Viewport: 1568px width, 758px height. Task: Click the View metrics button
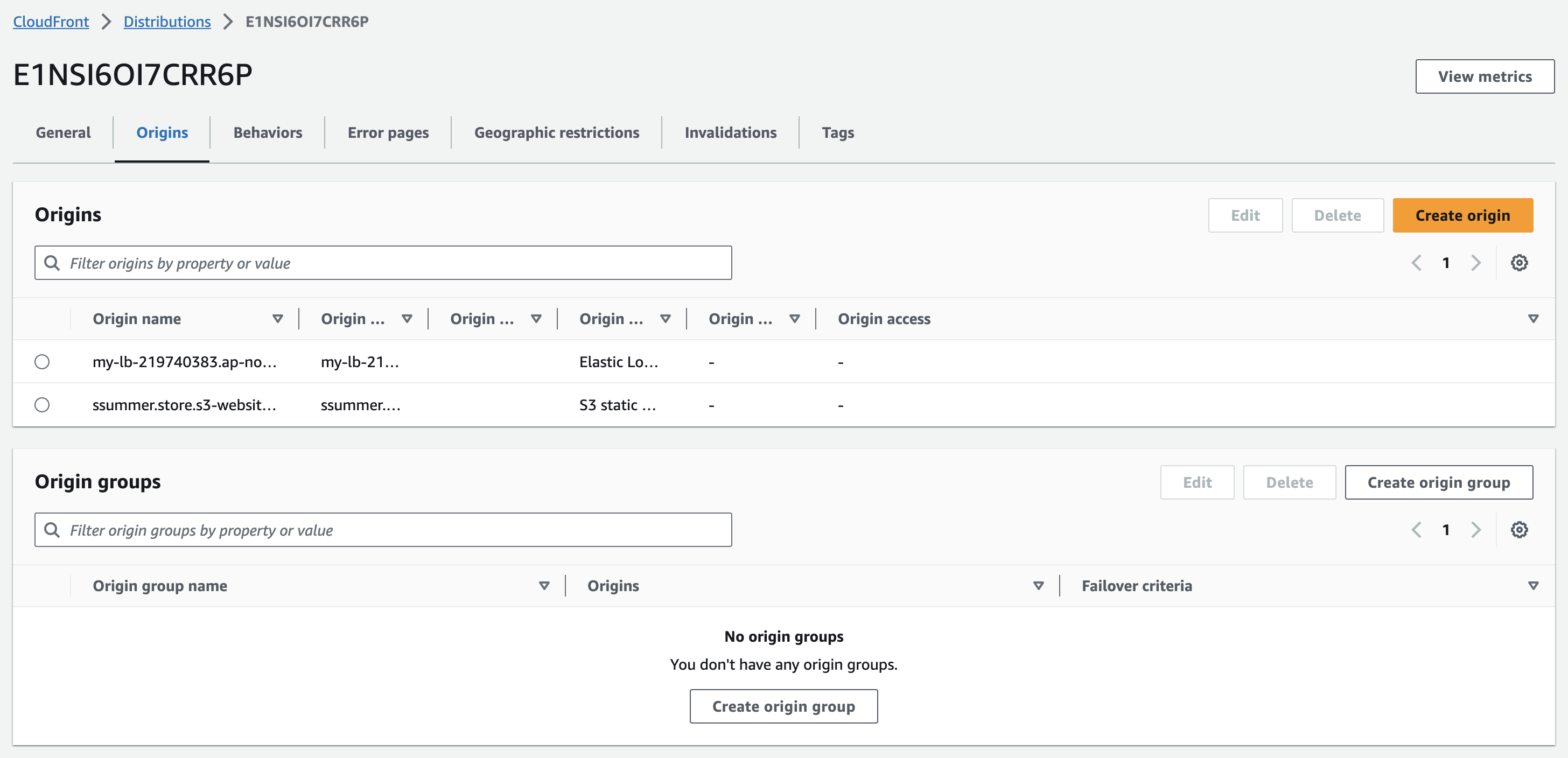point(1484,76)
